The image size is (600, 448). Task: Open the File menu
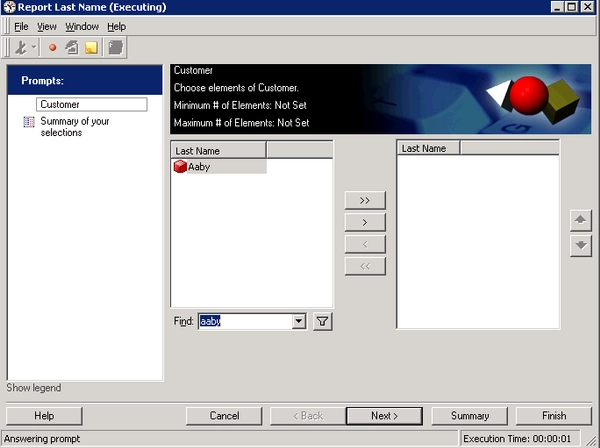point(21,27)
